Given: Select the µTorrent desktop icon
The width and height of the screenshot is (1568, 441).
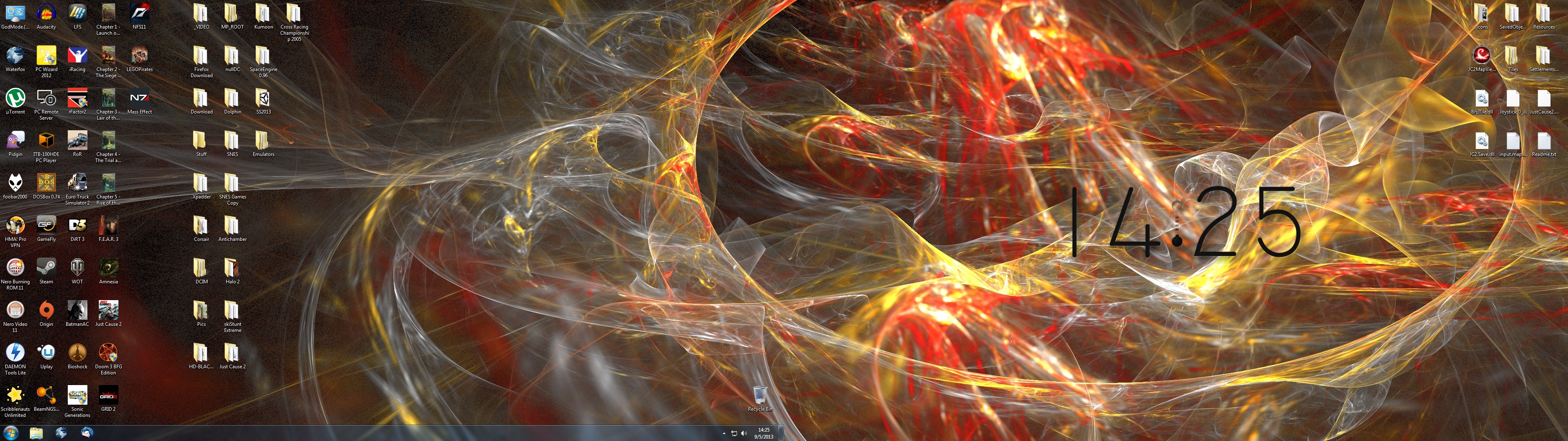Looking at the screenshot, I should 15,98.
